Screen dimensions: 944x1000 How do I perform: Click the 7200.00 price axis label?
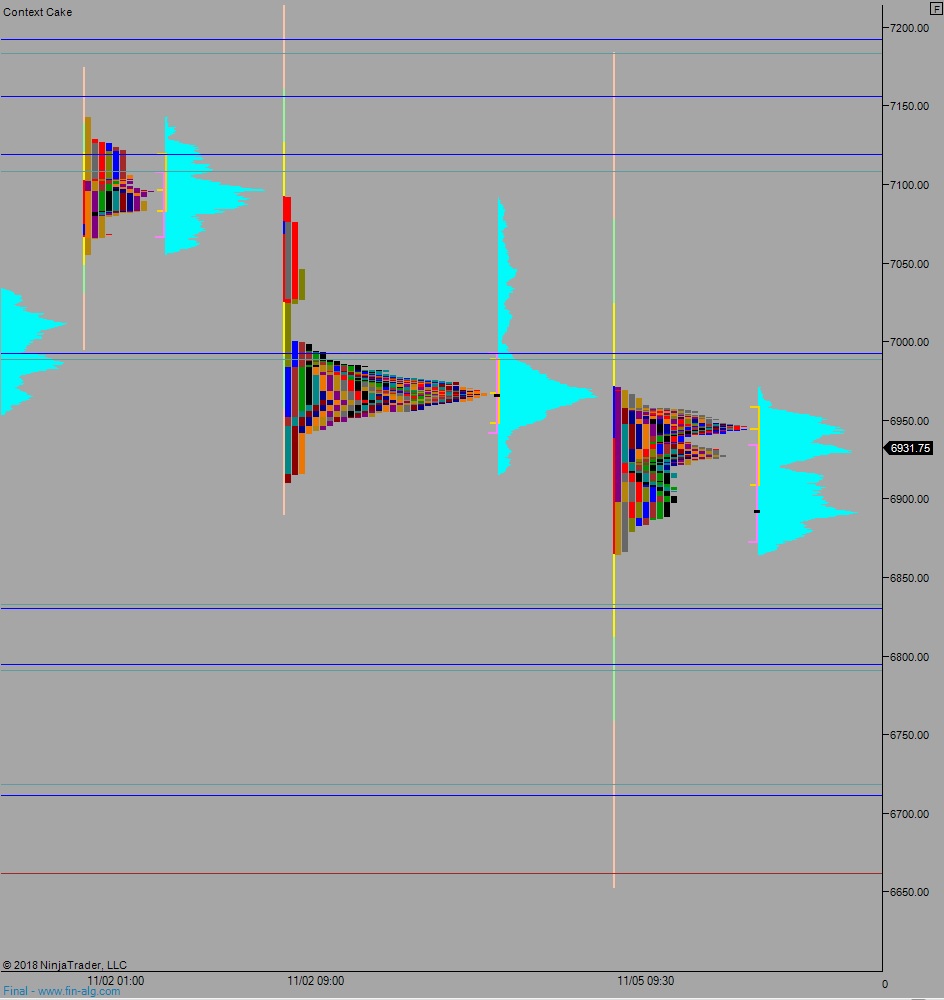[909, 28]
